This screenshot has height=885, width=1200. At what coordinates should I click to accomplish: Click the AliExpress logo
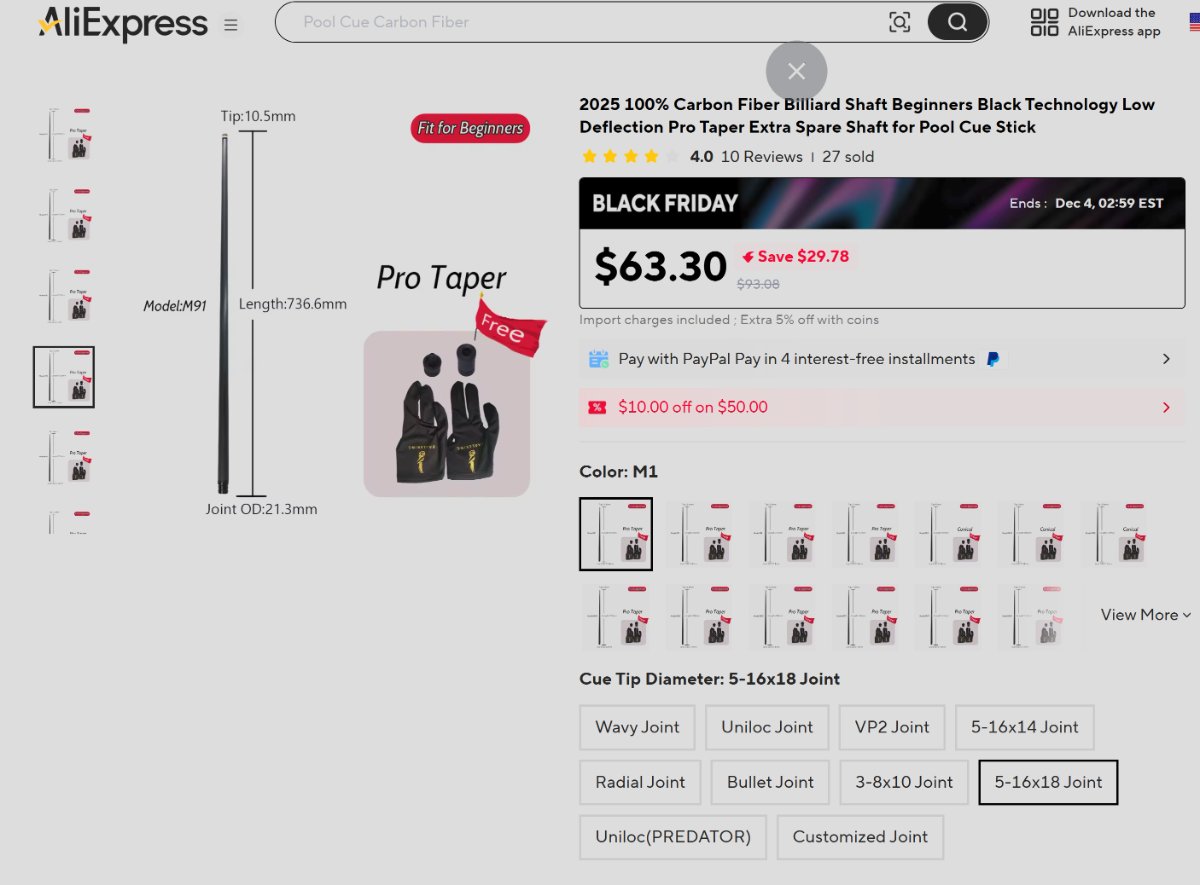point(122,23)
